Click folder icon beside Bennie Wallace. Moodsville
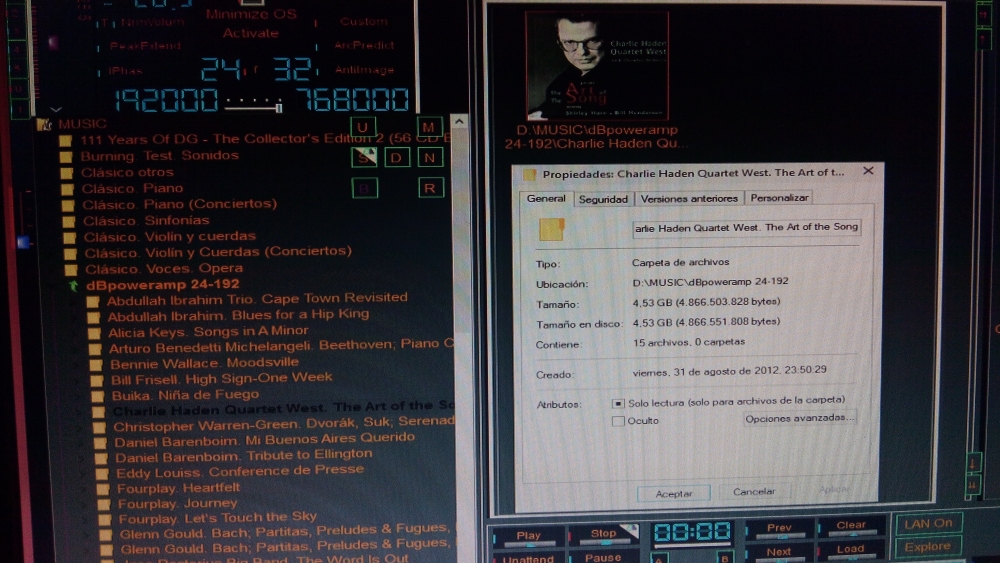Viewport: 1000px width, 563px height. (x=96, y=365)
